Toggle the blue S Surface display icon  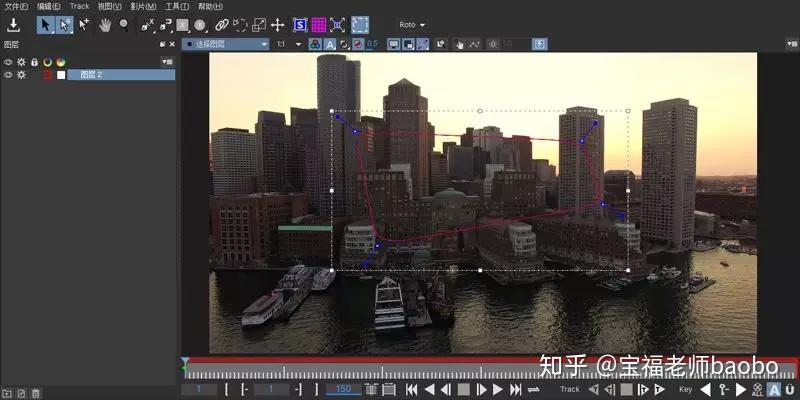tap(300, 25)
